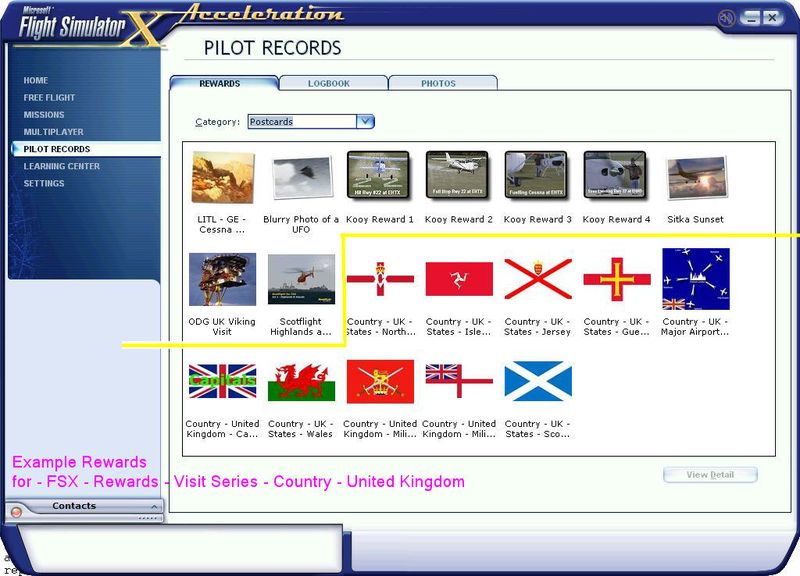800x576 pixels.
Task: Select the Blurry Photo of a UFO image
Action: click(x=302, y=178)
